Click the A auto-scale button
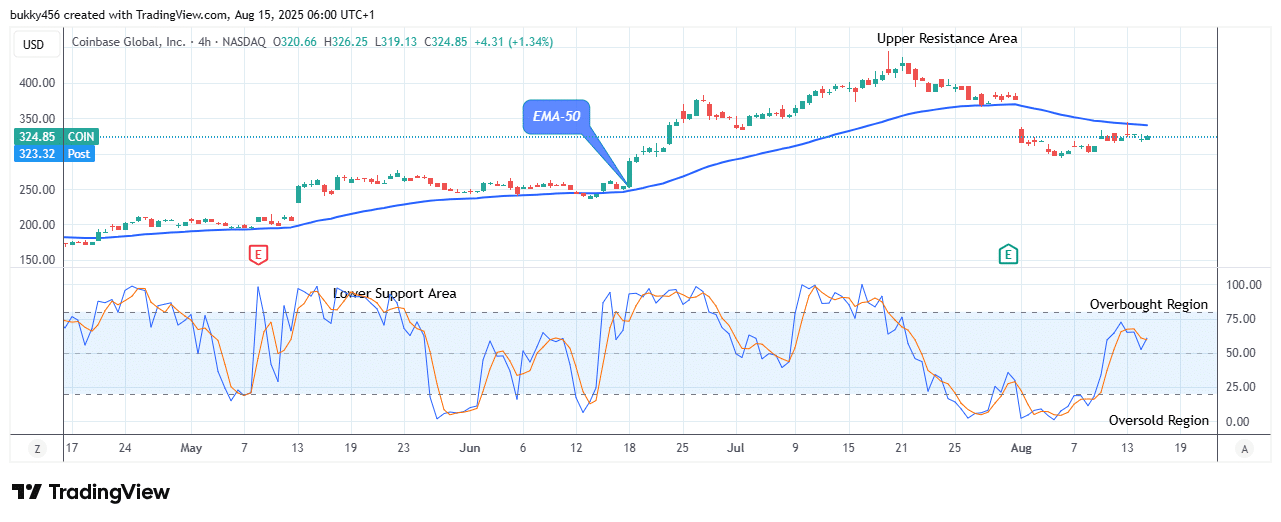The image size is (1281, 522). [1244, 449]
